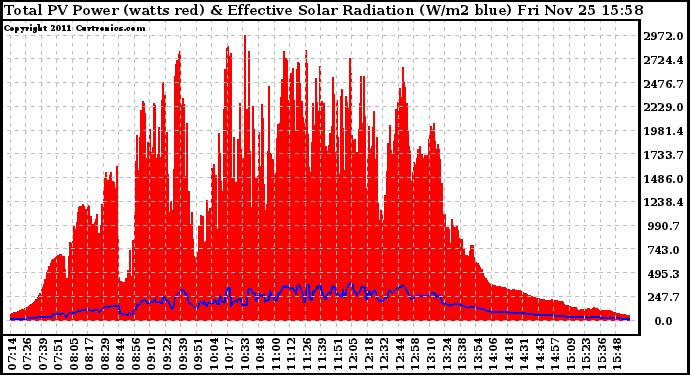Select the 14:31 time label
This screenshot has height=375, width=690.
[x=525, y=353]
